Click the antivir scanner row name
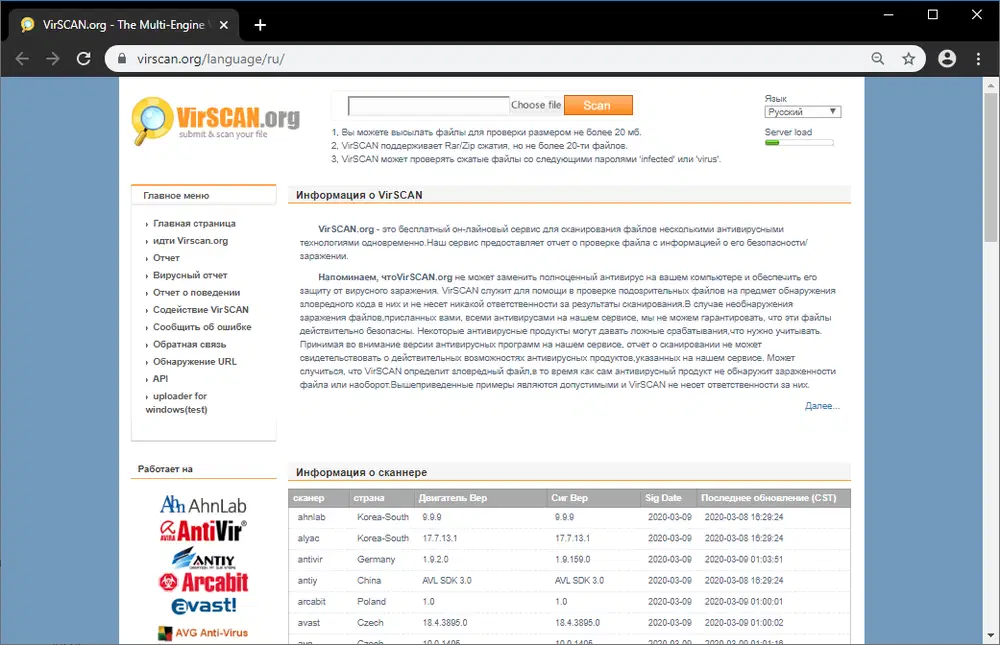Screen dimensions: 1000x645 [x=310, y=559]
